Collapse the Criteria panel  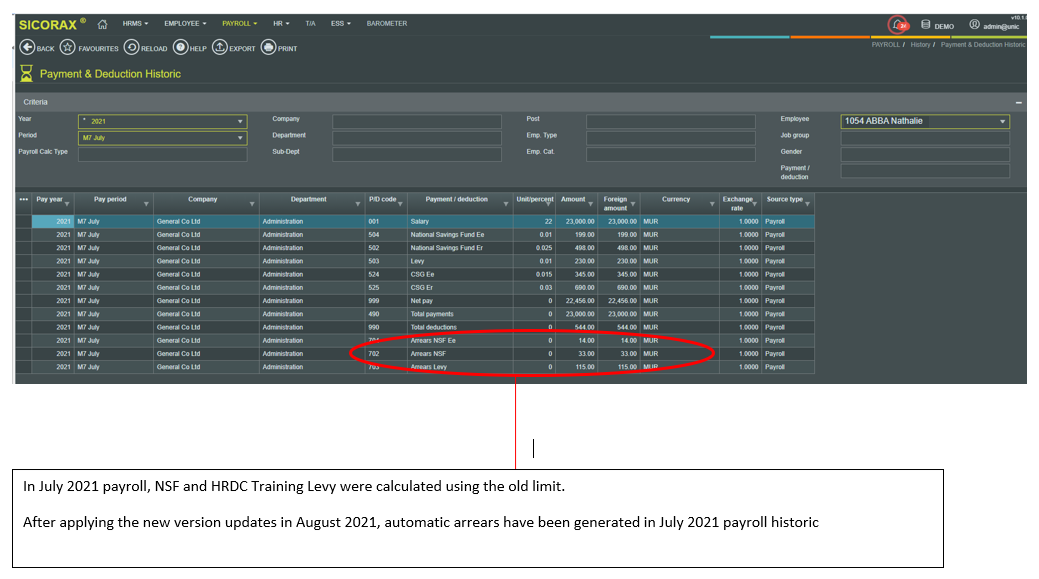point(1018,103)
